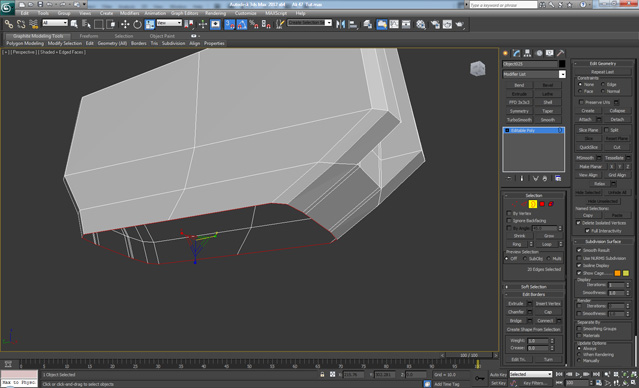Click the teapot Render Production icon
Screen dimensions: 639x388
[x=460, y=24]
